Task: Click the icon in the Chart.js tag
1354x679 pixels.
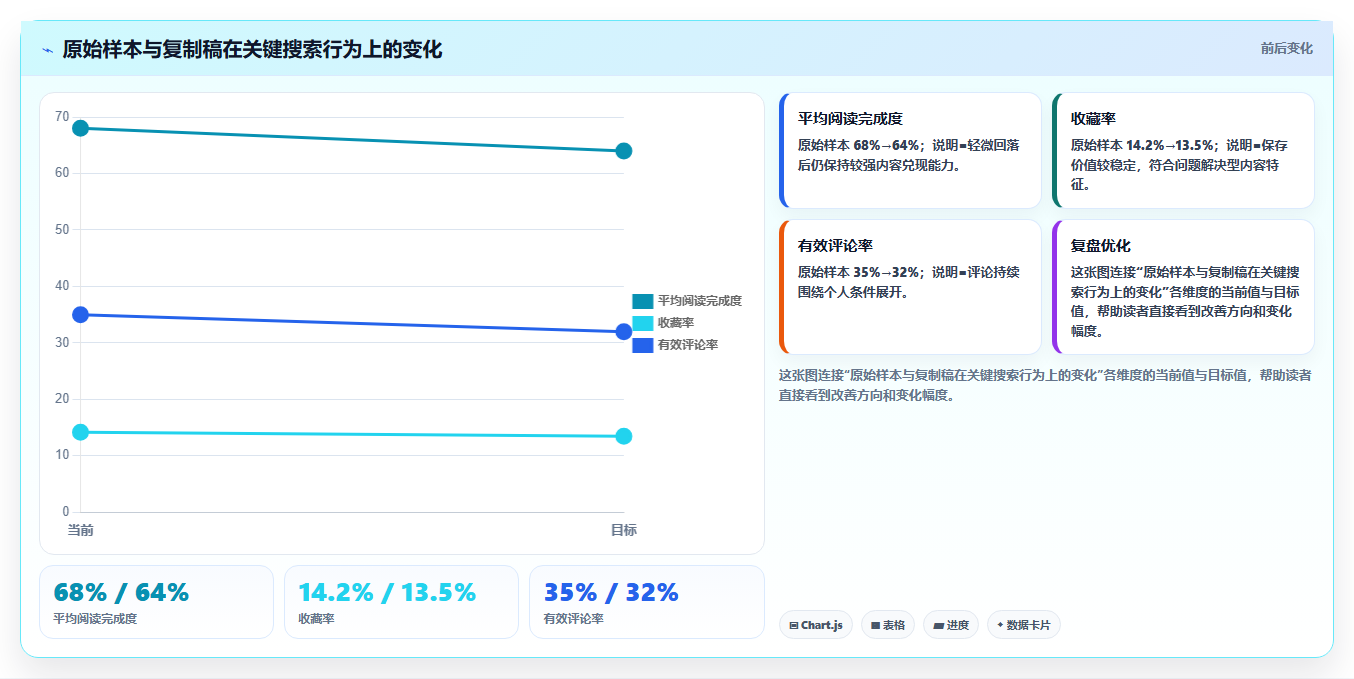Action: click(794, 626)
